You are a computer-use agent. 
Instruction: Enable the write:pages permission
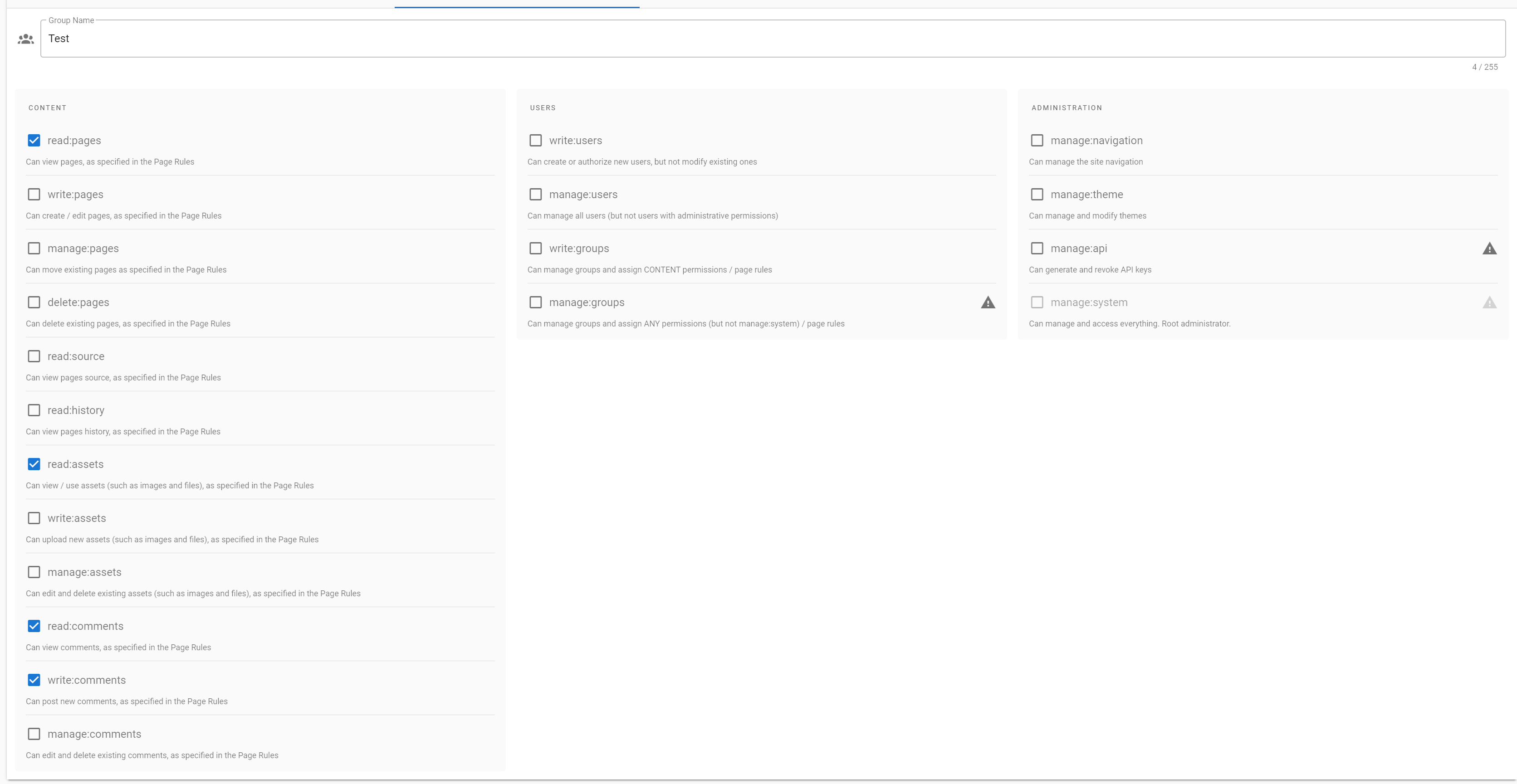coord(34,194)
